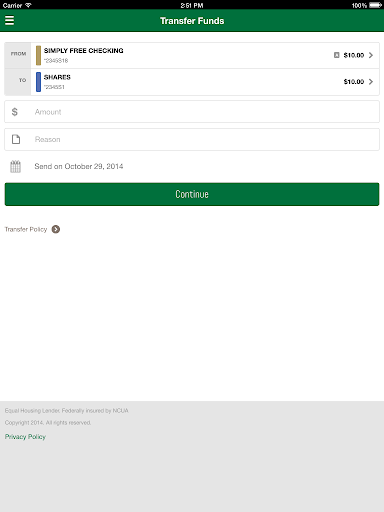Click the small icon next to checking balance

click(x=337, y=55)
